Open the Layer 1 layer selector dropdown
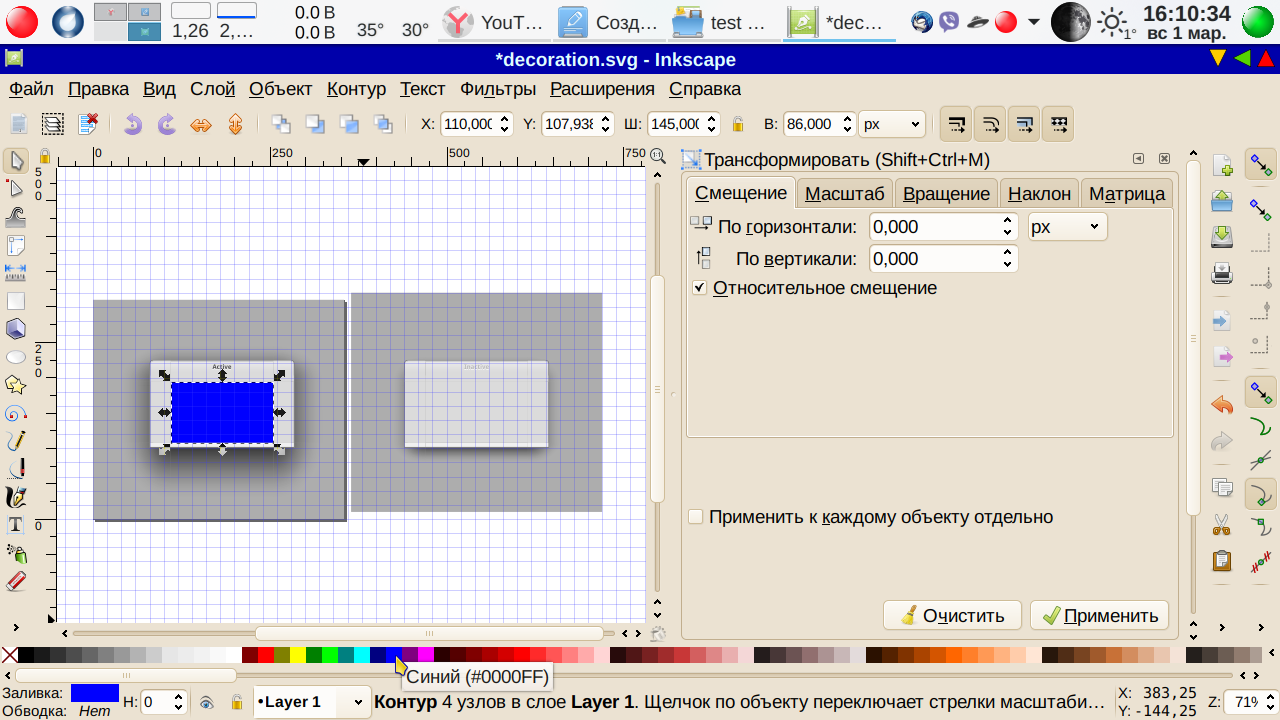 click(312, 703)
